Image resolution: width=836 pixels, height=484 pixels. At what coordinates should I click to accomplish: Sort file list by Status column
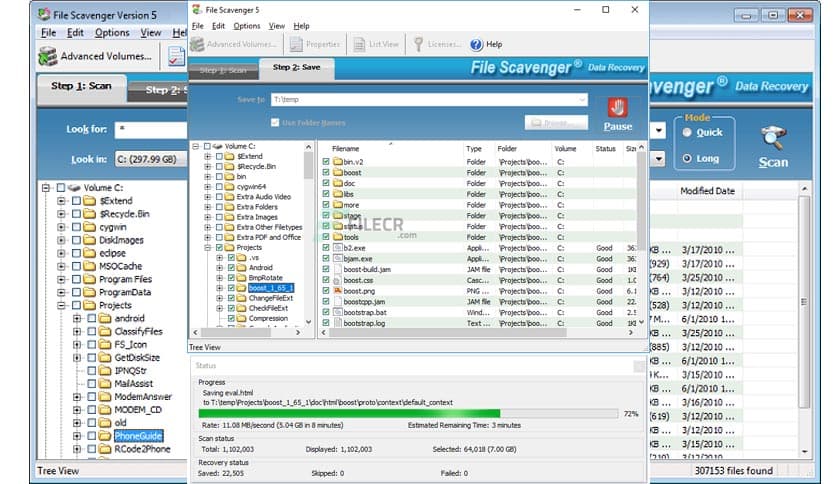(x=605, y=149)
